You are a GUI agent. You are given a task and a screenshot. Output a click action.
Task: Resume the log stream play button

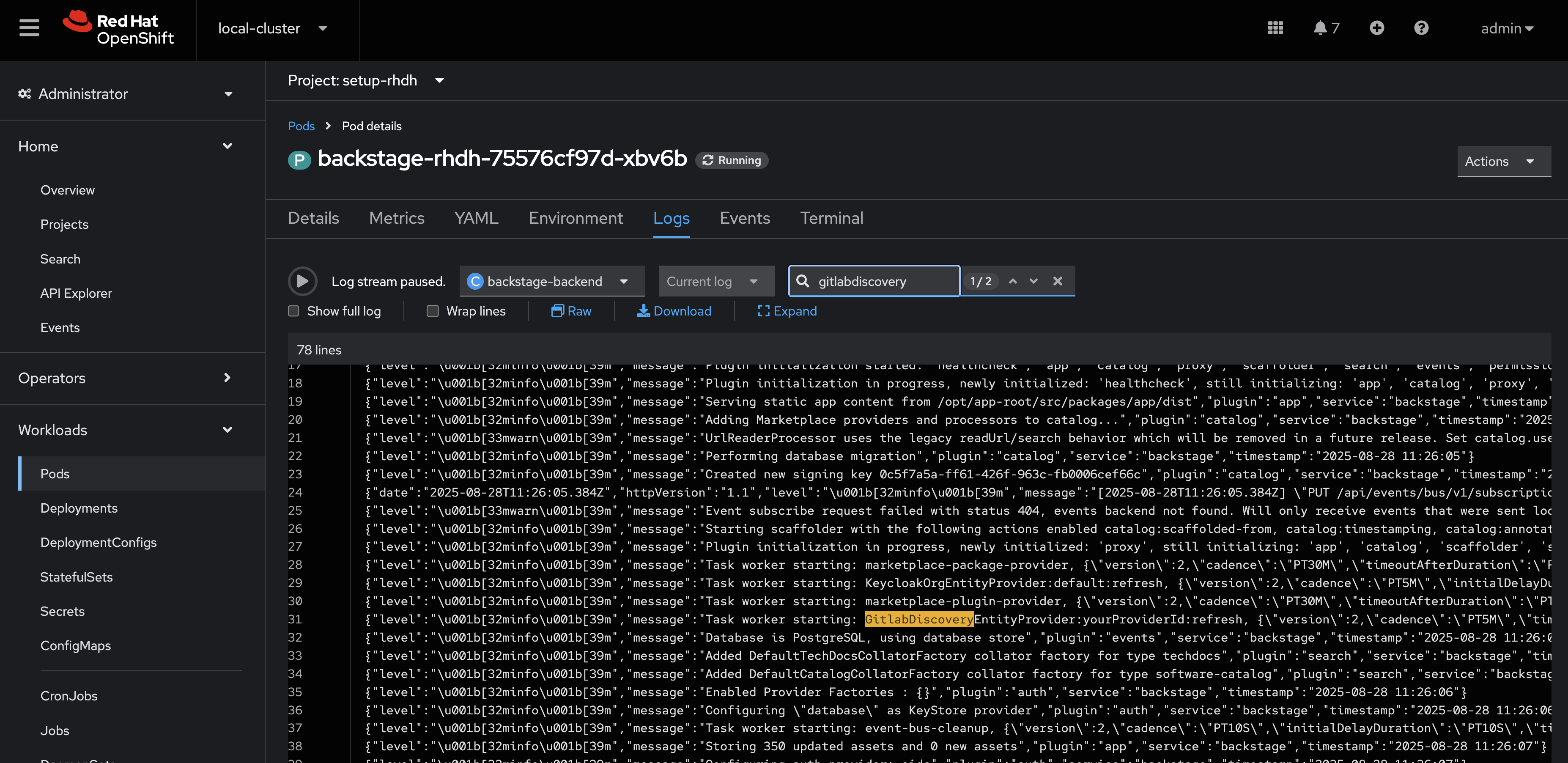click(302, 281)
